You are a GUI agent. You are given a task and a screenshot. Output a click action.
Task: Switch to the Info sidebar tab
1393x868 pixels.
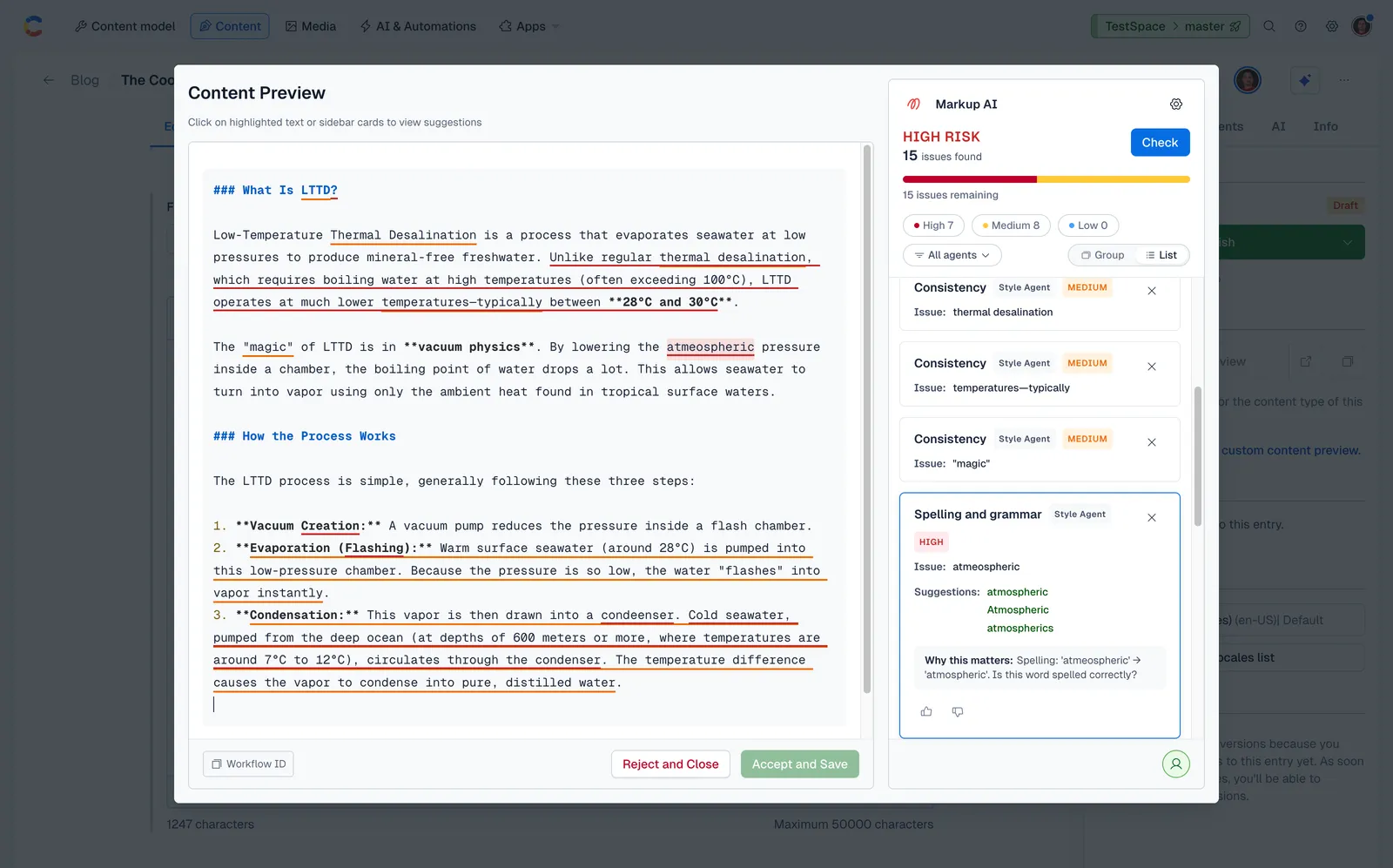[x=1325, y=126]
